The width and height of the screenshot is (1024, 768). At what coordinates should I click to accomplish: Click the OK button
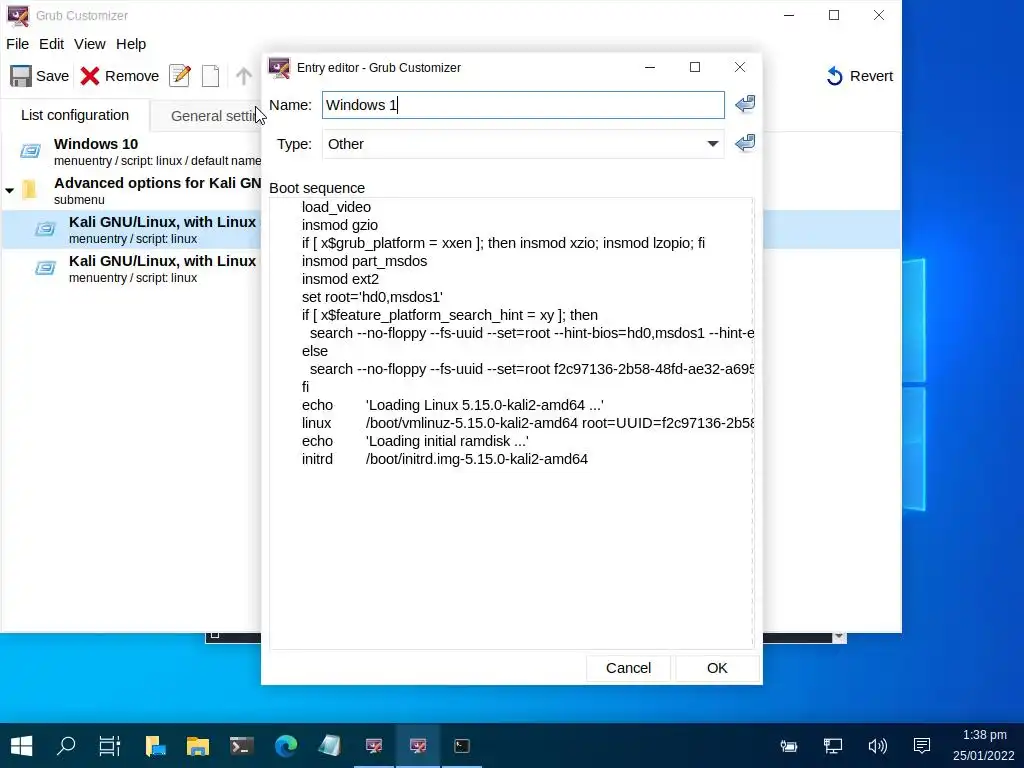click(x=717, y=668)
